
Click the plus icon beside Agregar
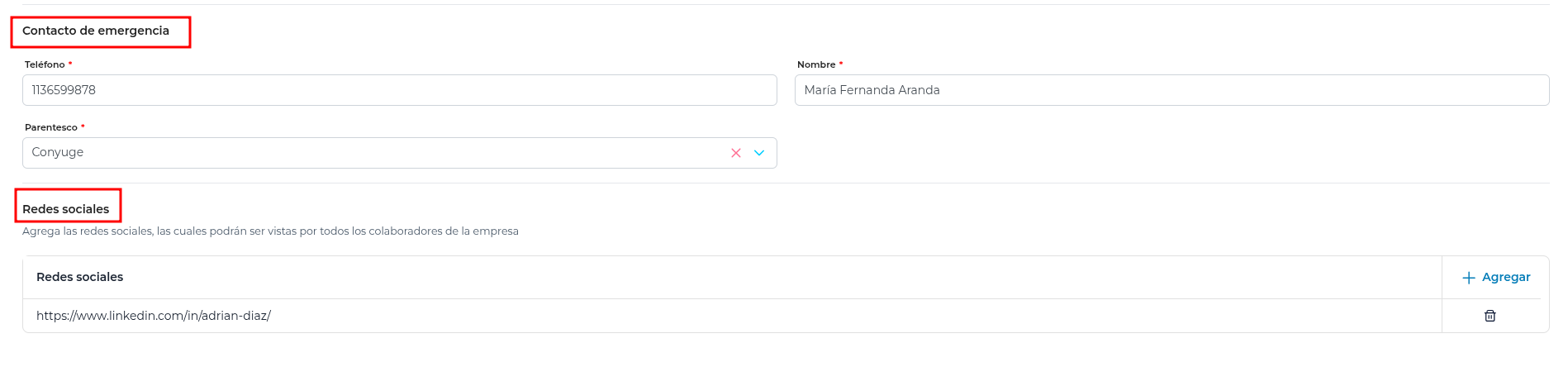pyautogui.click(x=1469, y=278)
